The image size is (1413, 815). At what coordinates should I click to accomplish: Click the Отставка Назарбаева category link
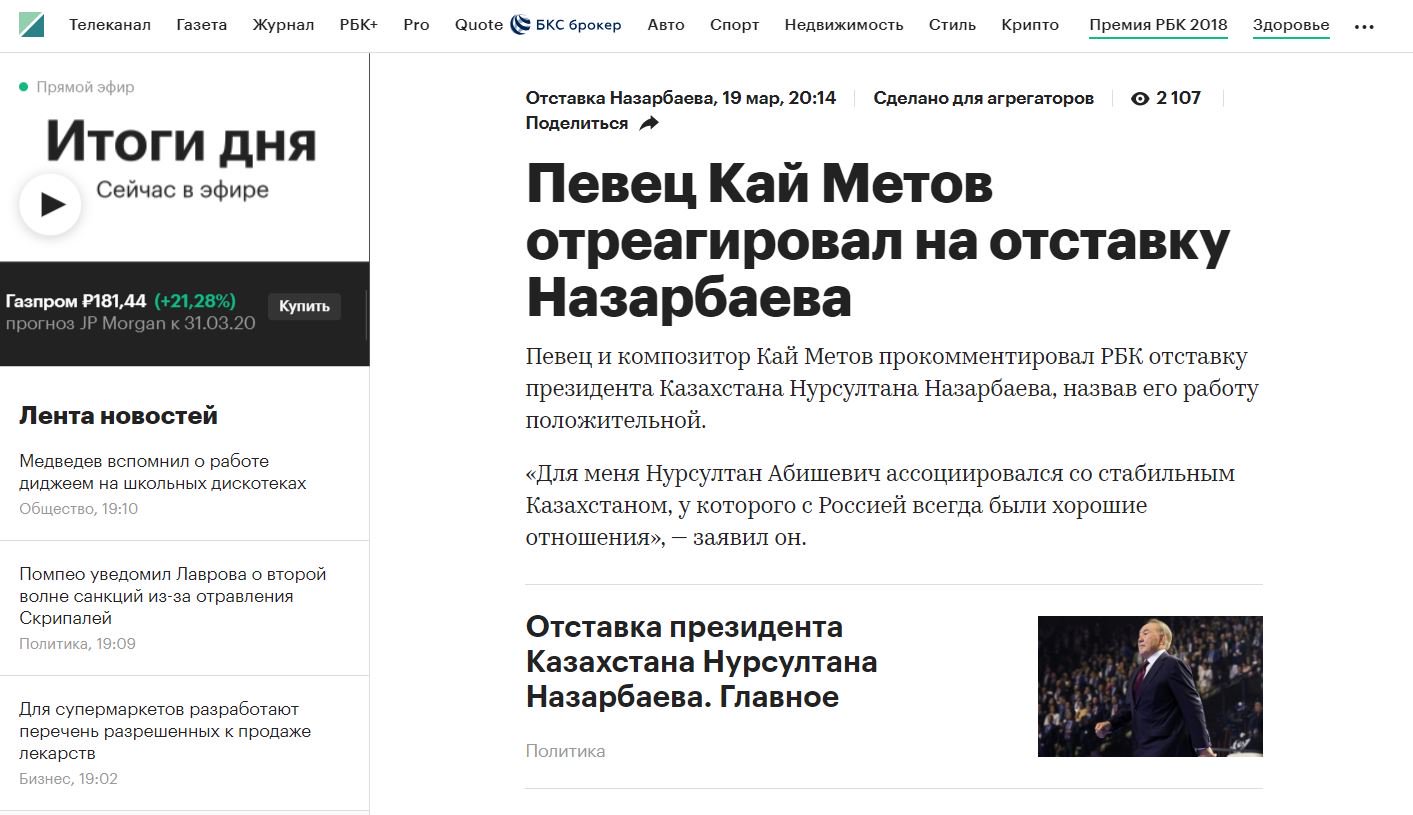pos(620,98)
